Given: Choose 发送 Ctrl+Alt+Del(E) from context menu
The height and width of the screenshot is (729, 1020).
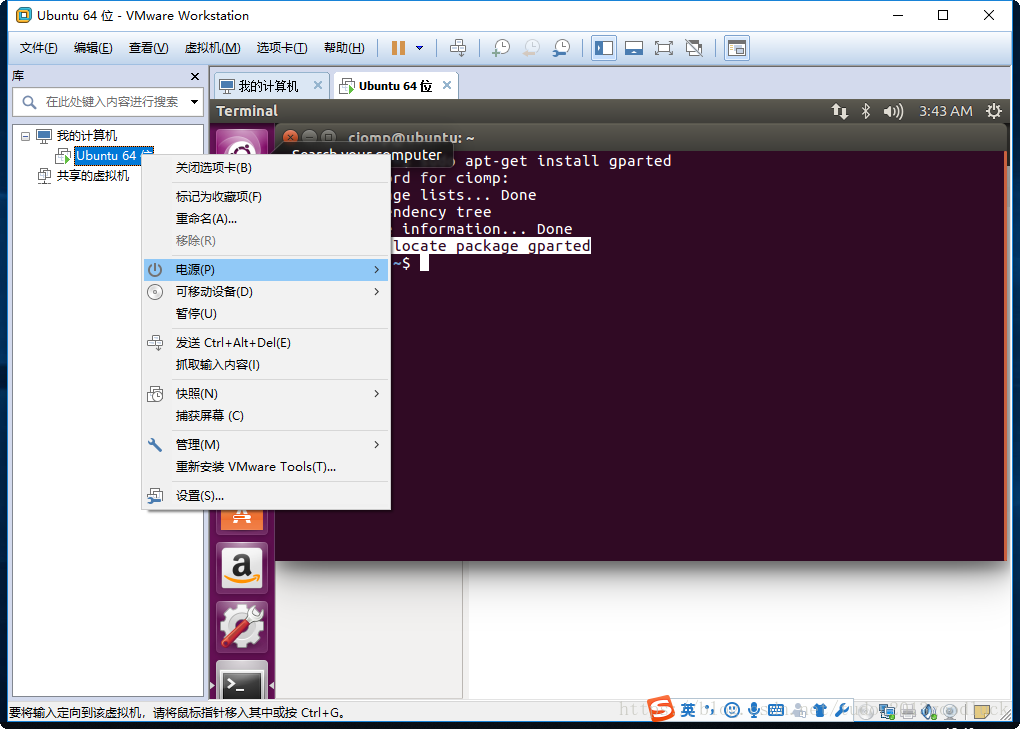Looking at the screenshot, I should tap(267, 342).
